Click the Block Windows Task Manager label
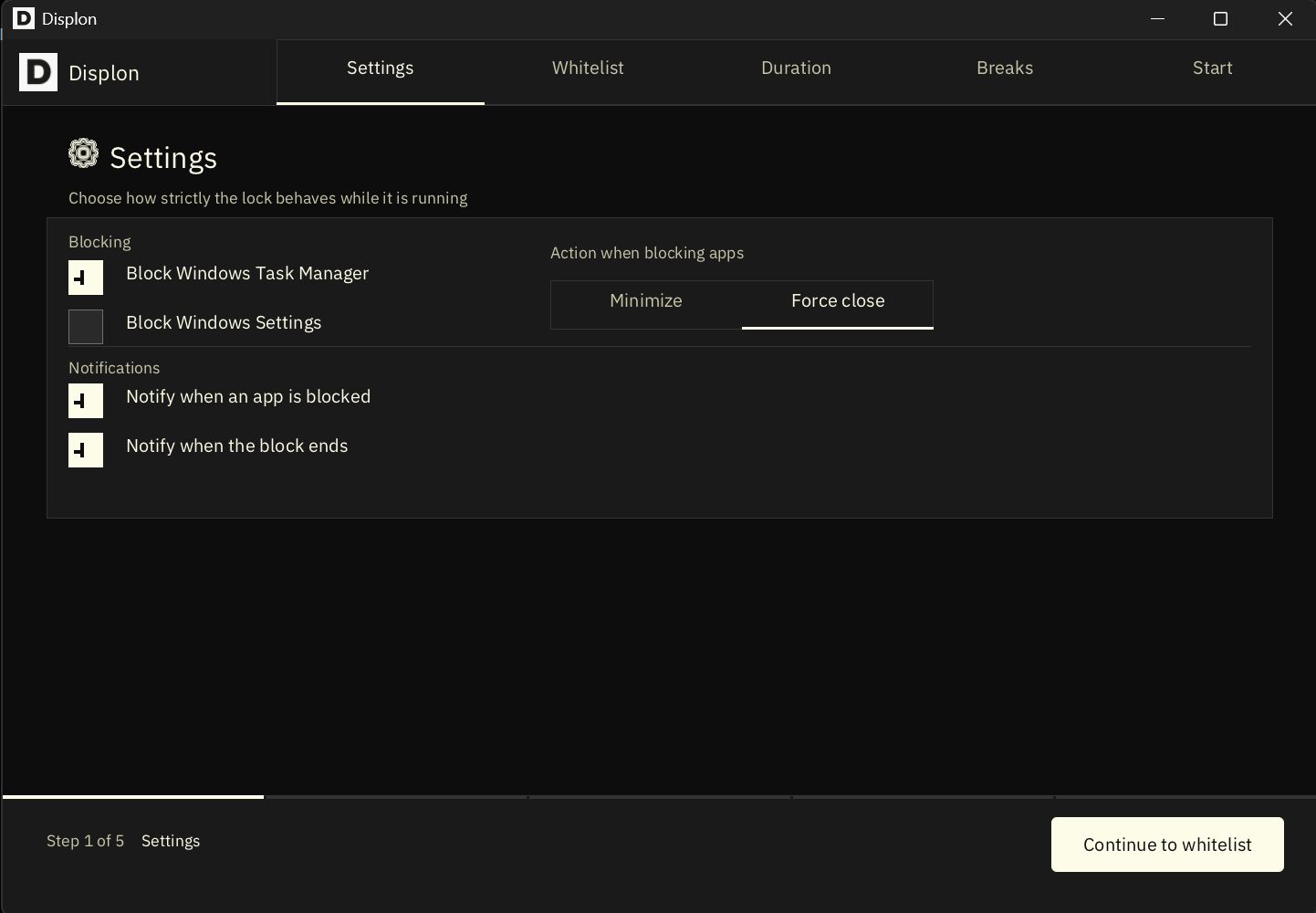 247,274
